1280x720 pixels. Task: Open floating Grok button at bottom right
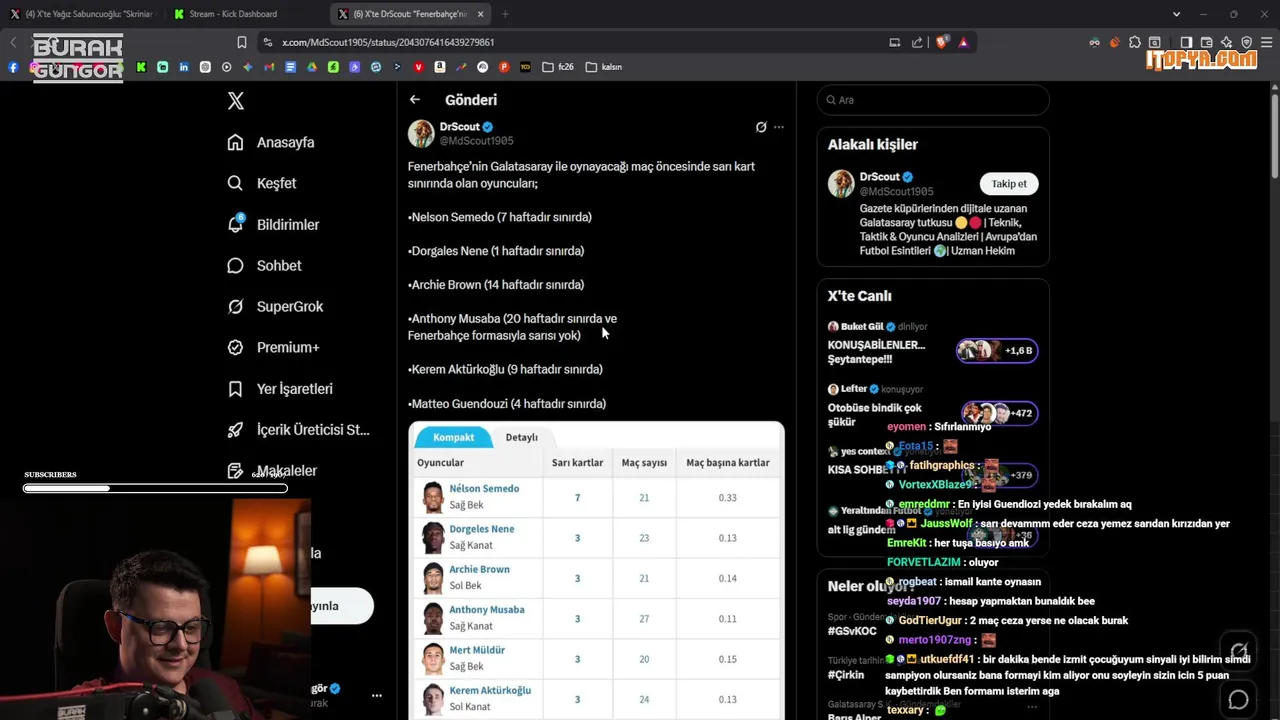1239,650
